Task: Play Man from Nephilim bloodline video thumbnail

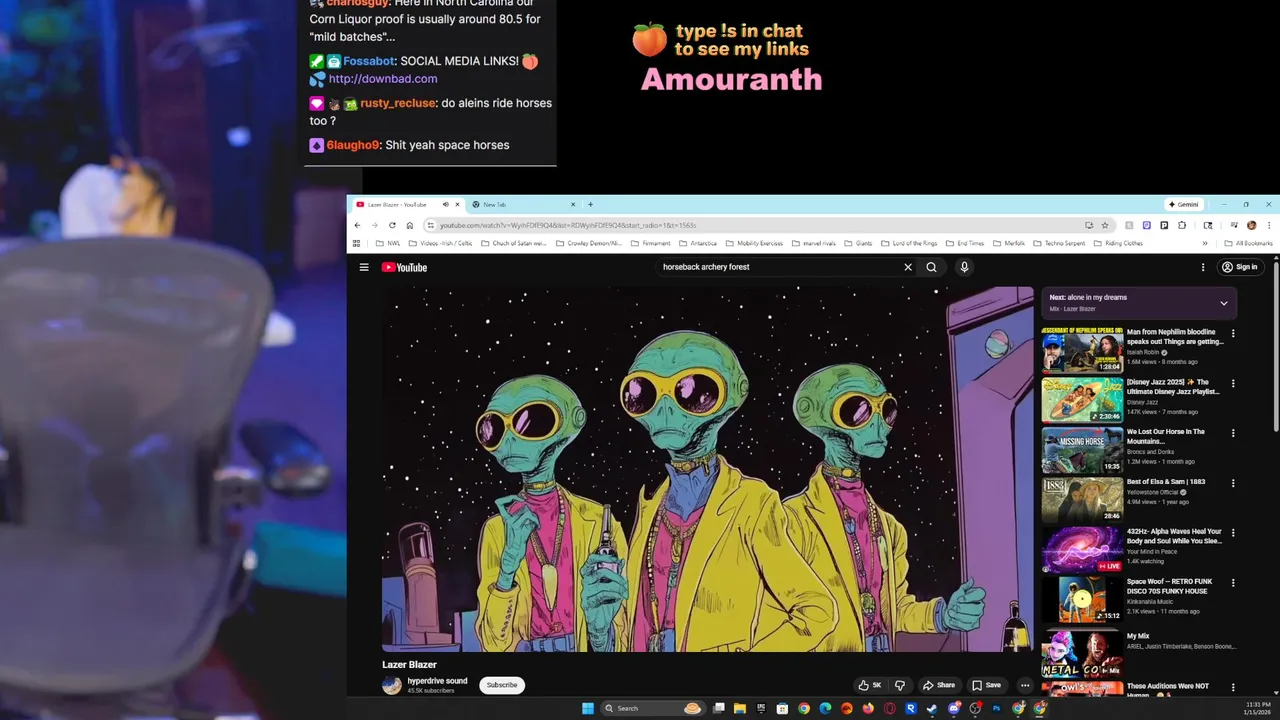Action: [1082, 350]
